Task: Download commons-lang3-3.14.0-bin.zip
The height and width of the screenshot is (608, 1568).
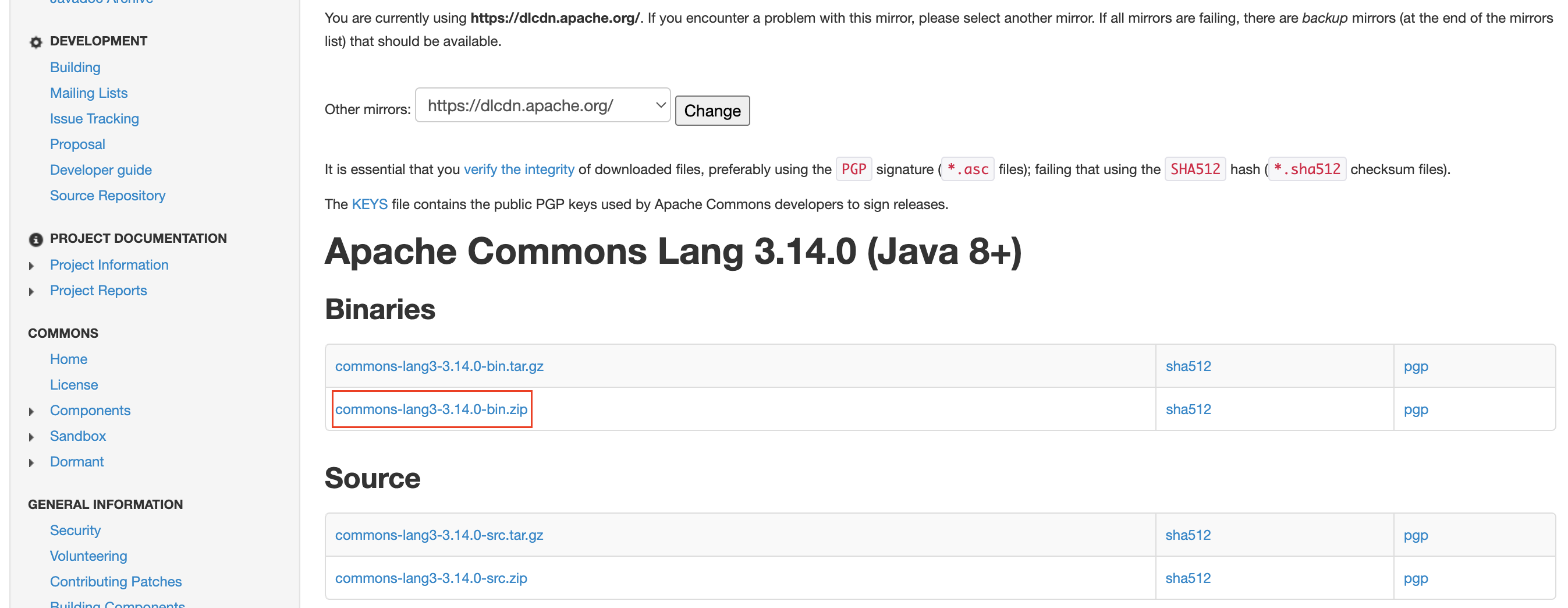Action: (x=431, y=409)
